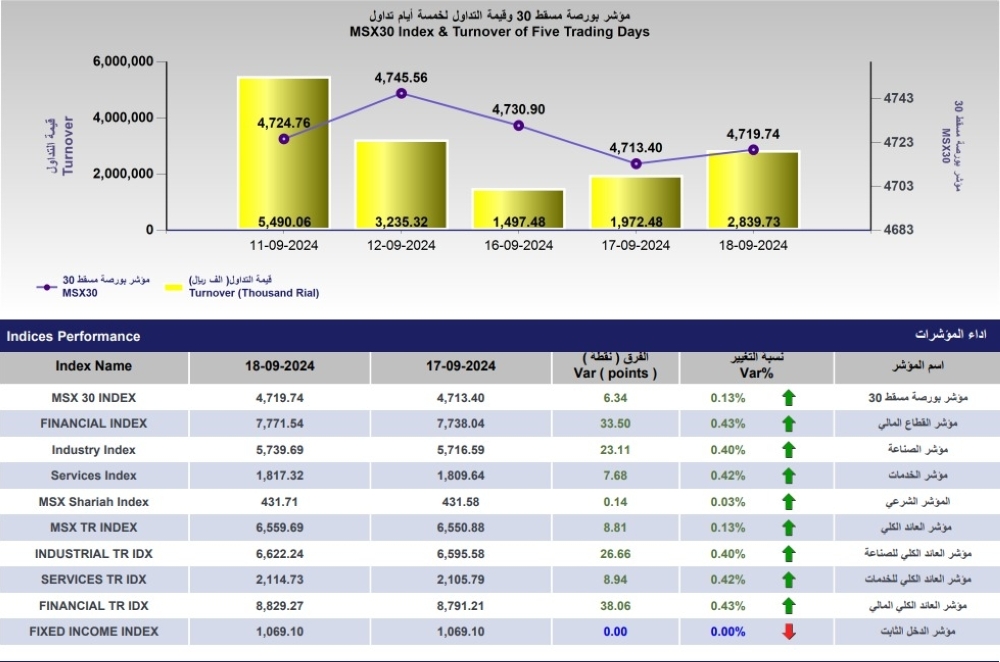The width and height of the screenshot is (1000, 662).
Task: Click the MSX TR INDEX row name
Action: coord(94,527)
